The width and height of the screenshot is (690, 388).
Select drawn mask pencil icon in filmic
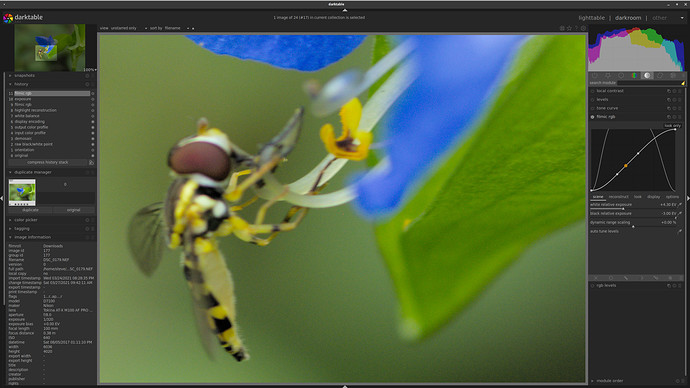(x=626, y=278)
